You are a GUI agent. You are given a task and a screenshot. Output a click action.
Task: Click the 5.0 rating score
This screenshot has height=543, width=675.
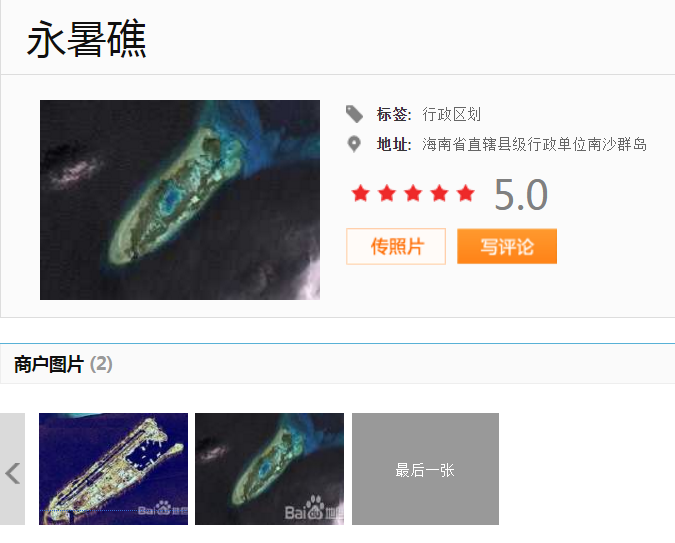521,195
